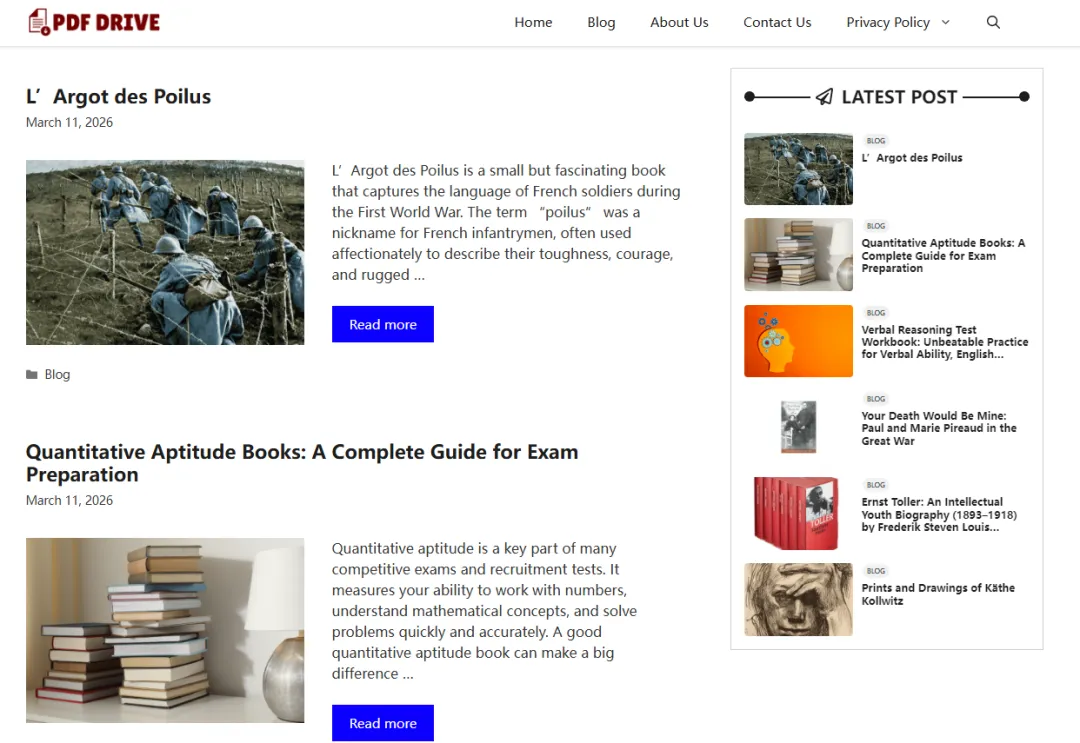Click Read more for Quantitative Aptitude Books

pyautogui.click(x=383, y=723)
